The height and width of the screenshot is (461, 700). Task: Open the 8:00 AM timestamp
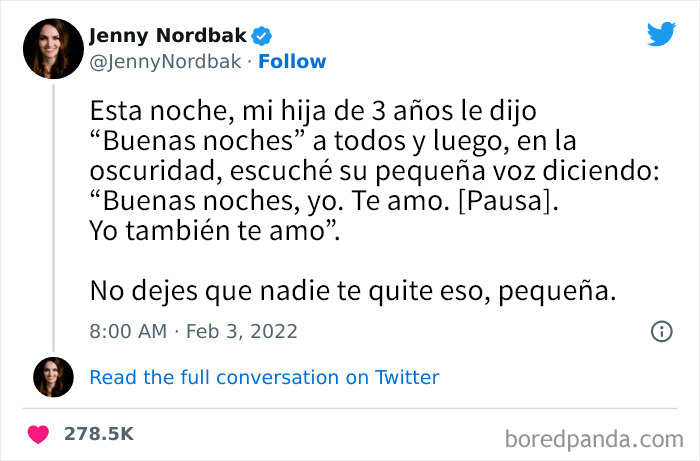coord(129,331)
